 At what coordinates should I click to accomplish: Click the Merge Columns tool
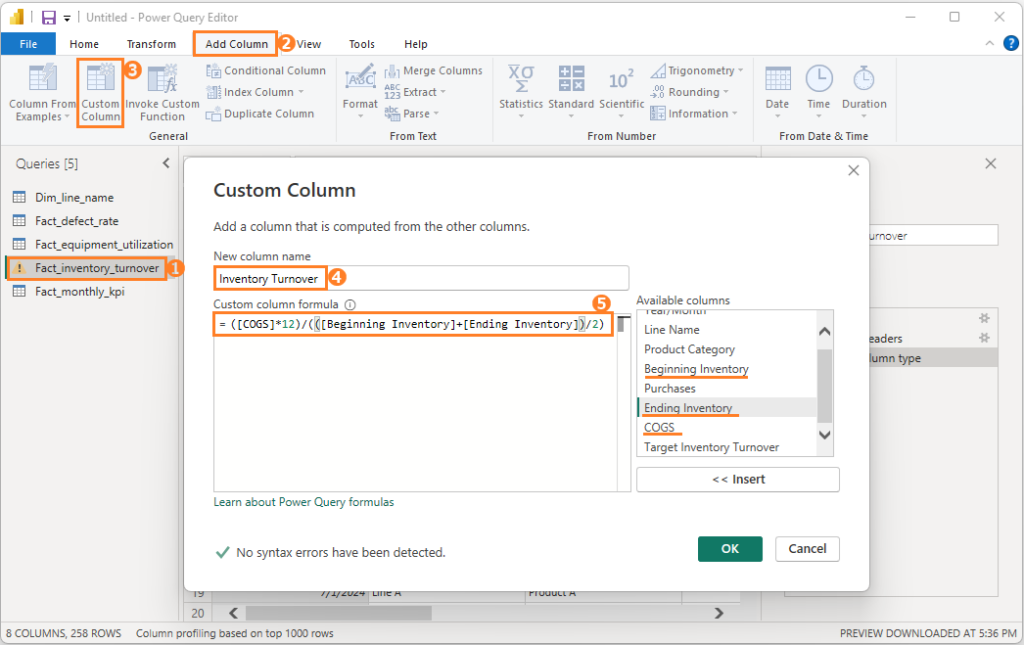434,71
